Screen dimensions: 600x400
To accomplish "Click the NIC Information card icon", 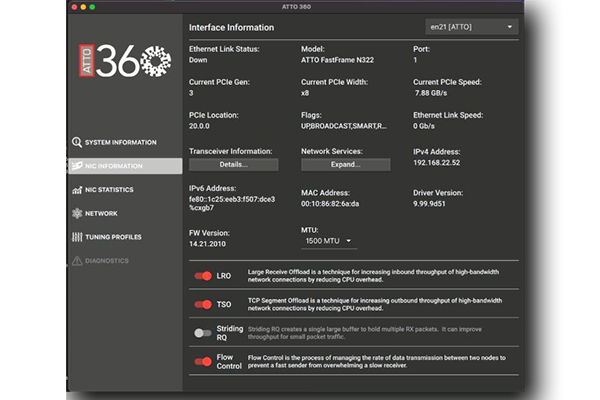I will pos(77,166).
